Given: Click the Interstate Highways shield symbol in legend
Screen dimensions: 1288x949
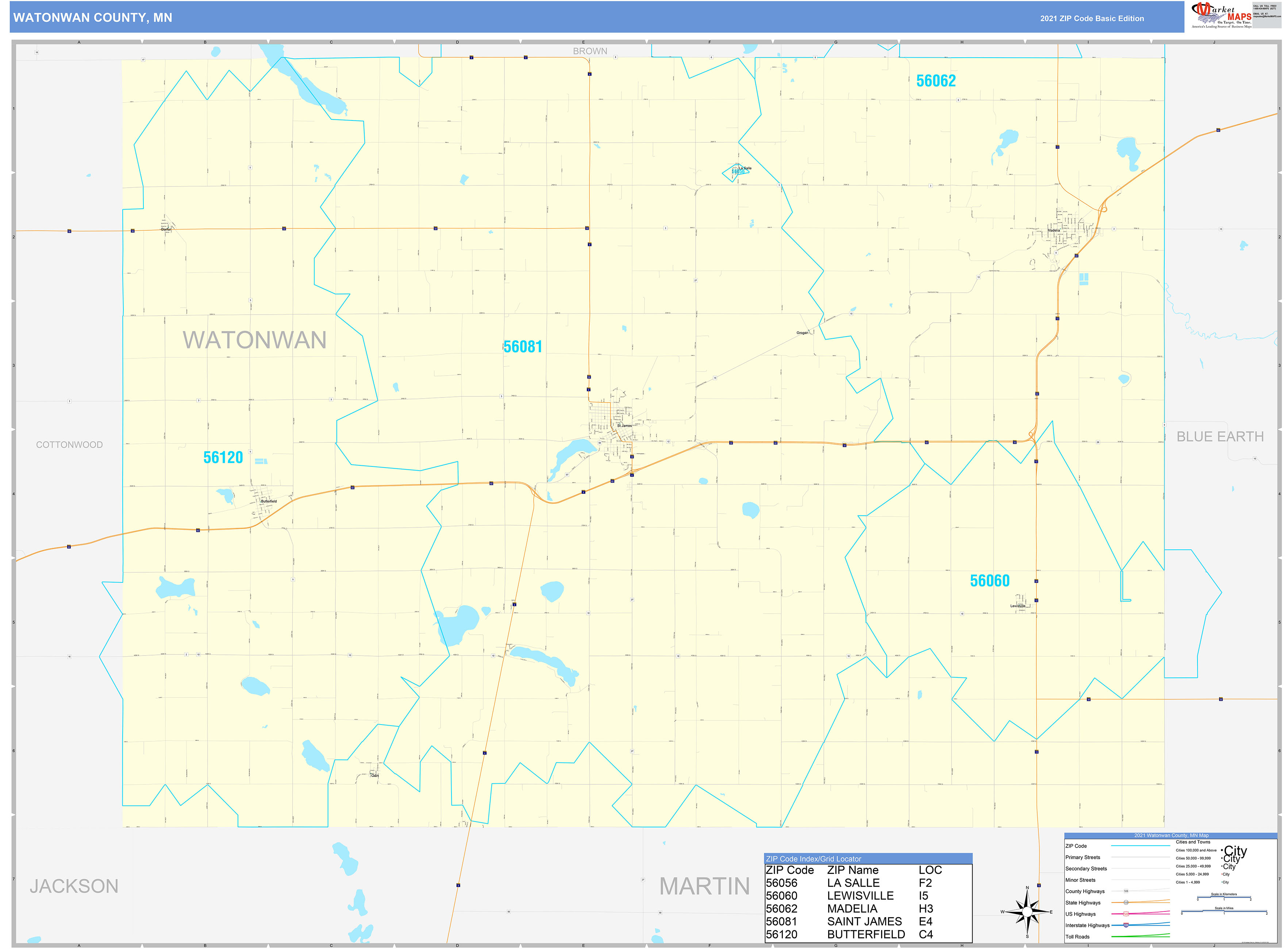Looking at the screenshot, I should [x=1126, y=925].
